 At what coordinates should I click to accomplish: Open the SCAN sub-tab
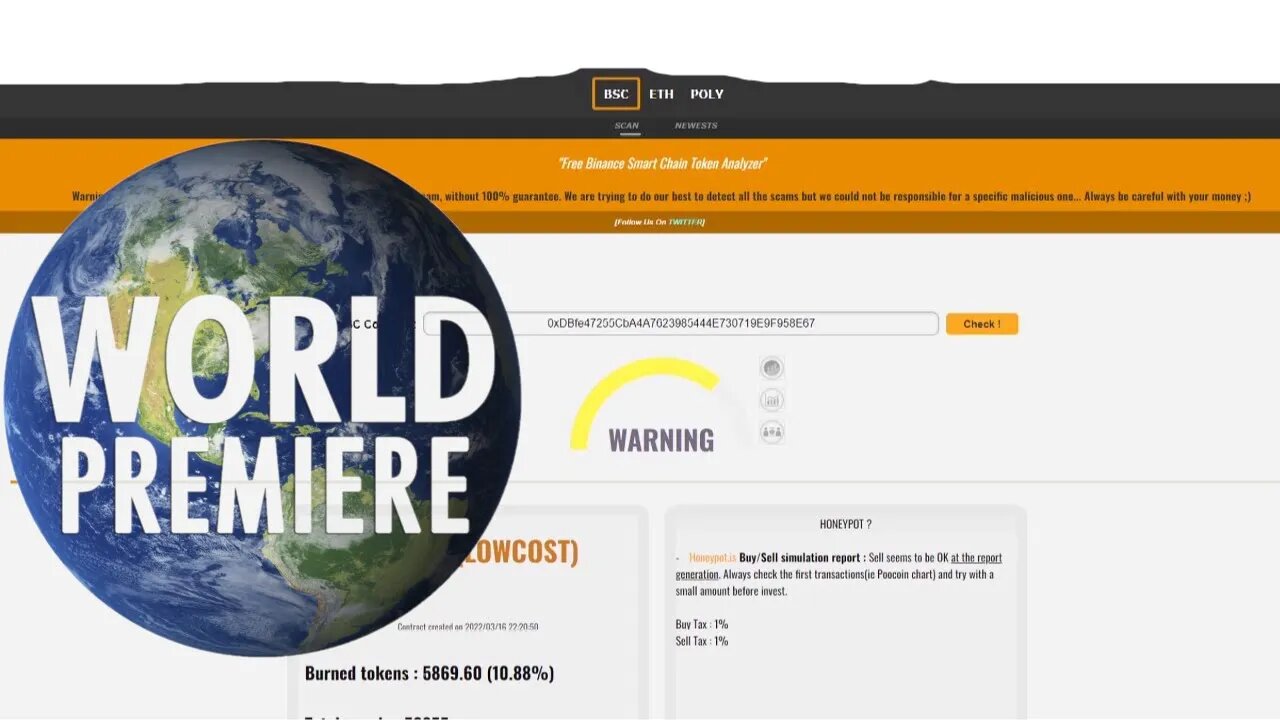tap(627, 126)
